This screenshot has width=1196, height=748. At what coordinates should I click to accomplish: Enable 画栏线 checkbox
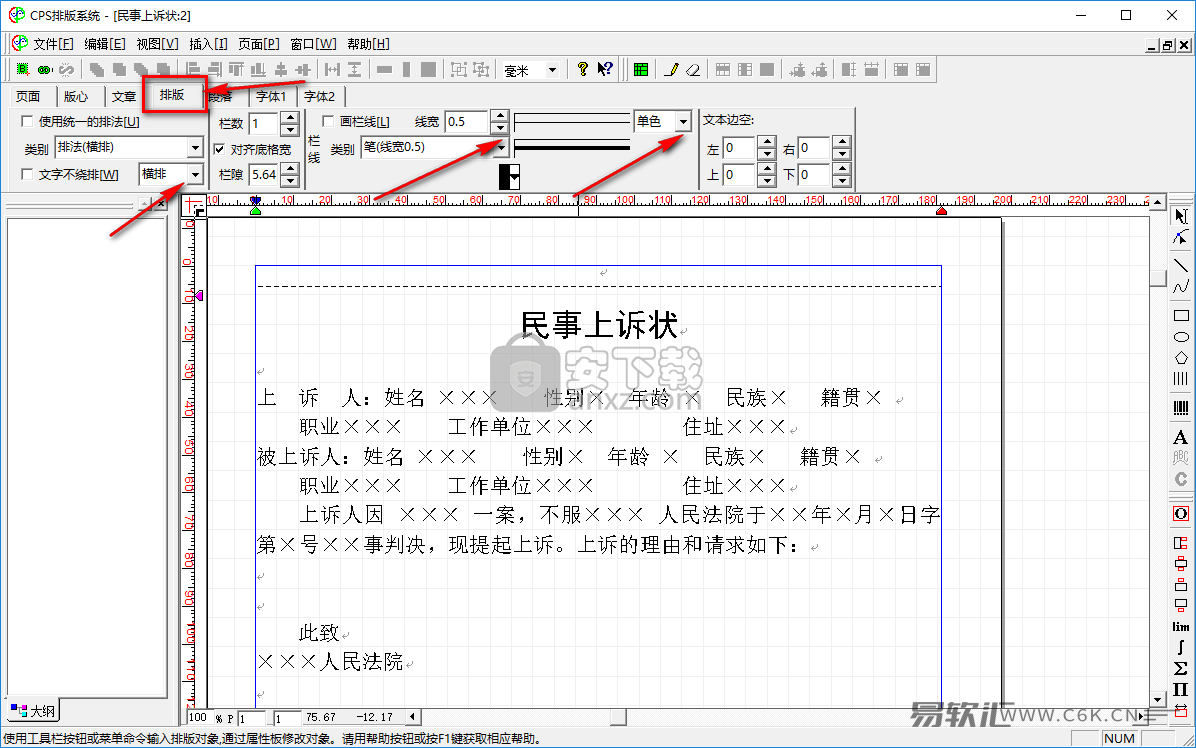click(x=328, y=121)
